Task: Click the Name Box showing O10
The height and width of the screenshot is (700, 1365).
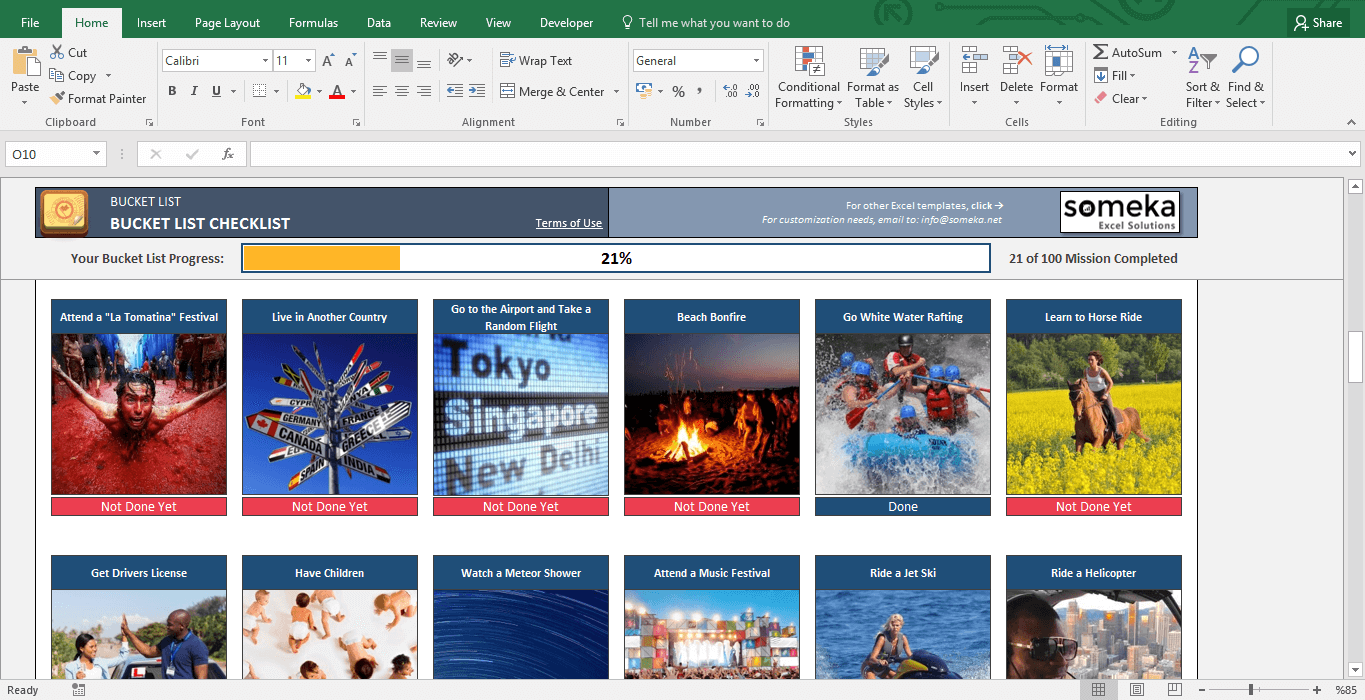Action: 56,154
